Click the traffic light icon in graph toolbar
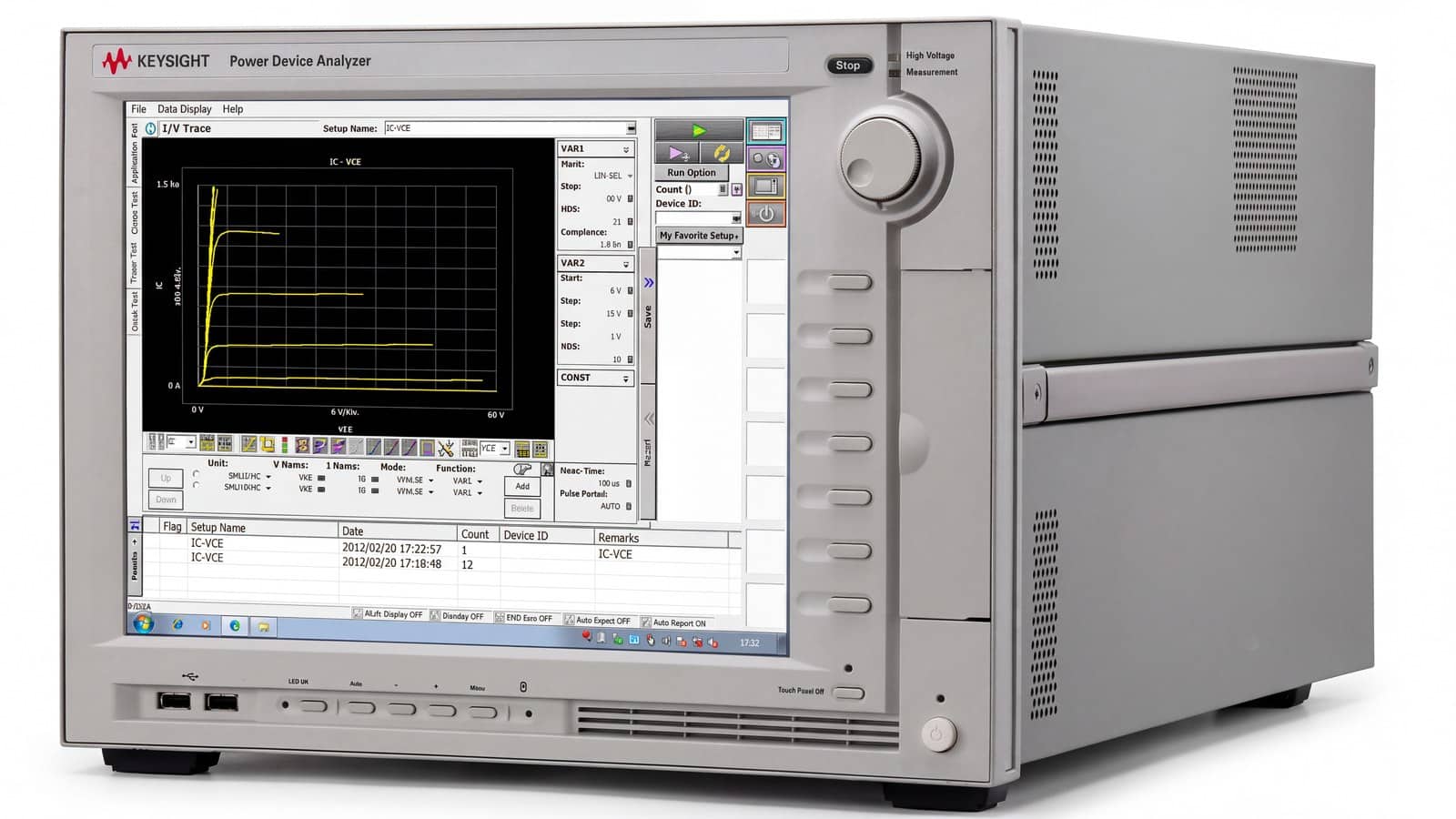 pos(284,445)
